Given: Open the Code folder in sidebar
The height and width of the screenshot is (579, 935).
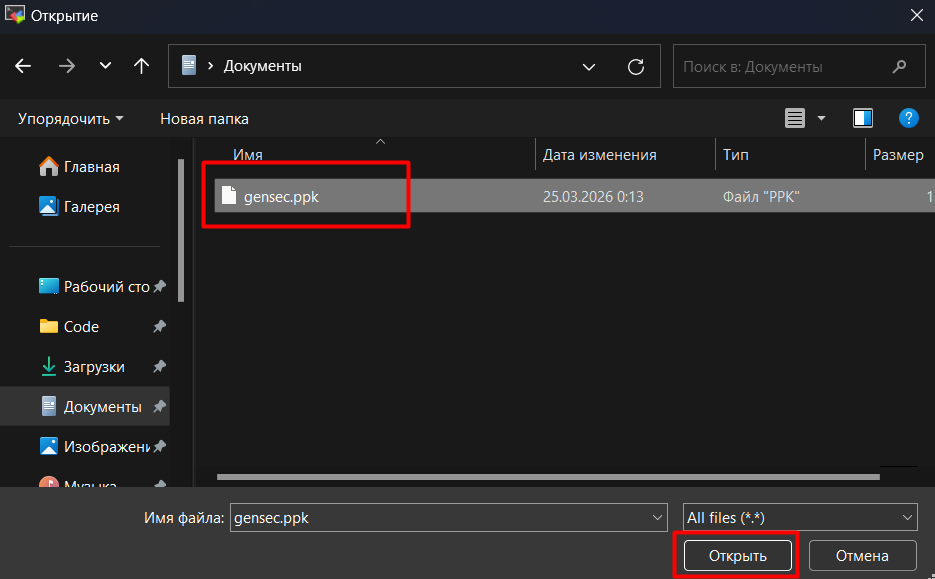Looking at the screenshot, I should point(69,326).
